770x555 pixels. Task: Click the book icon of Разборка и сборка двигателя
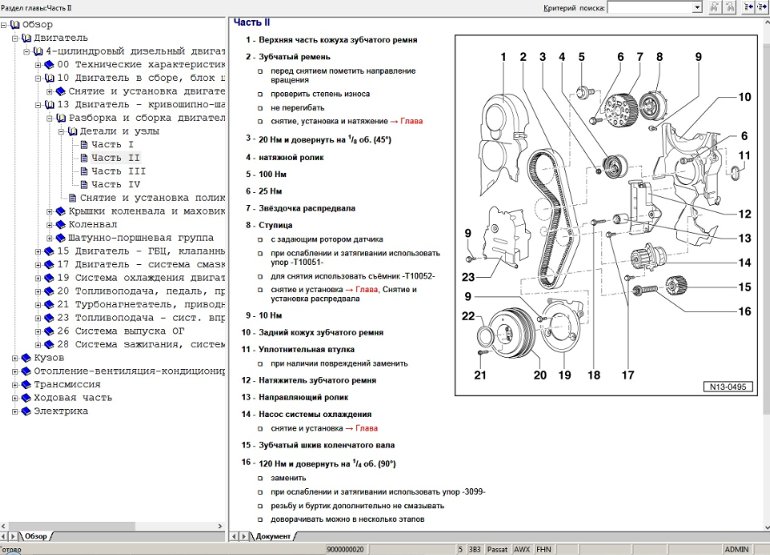(60, 118)
